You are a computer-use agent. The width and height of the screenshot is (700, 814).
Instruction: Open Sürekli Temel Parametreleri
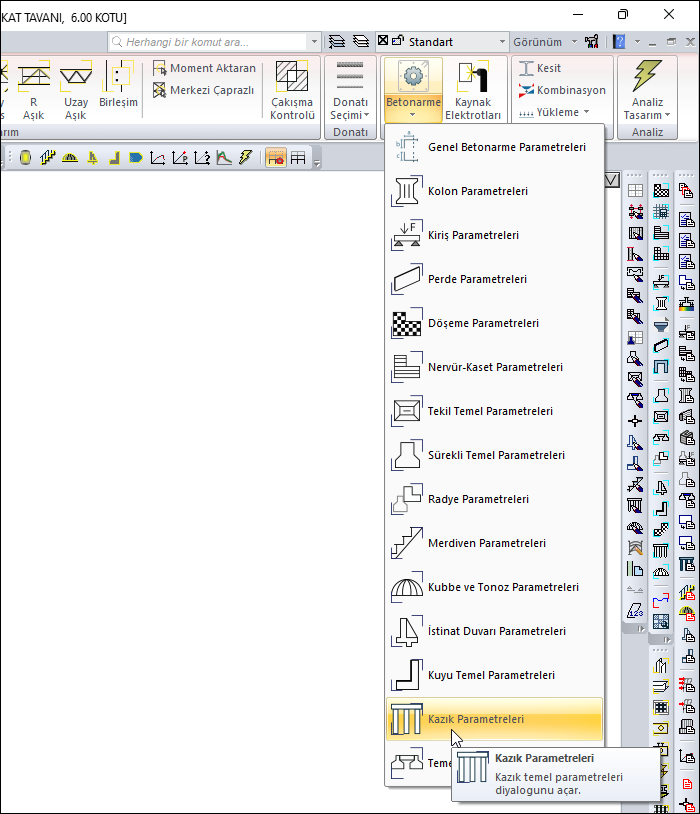point(494,455)
